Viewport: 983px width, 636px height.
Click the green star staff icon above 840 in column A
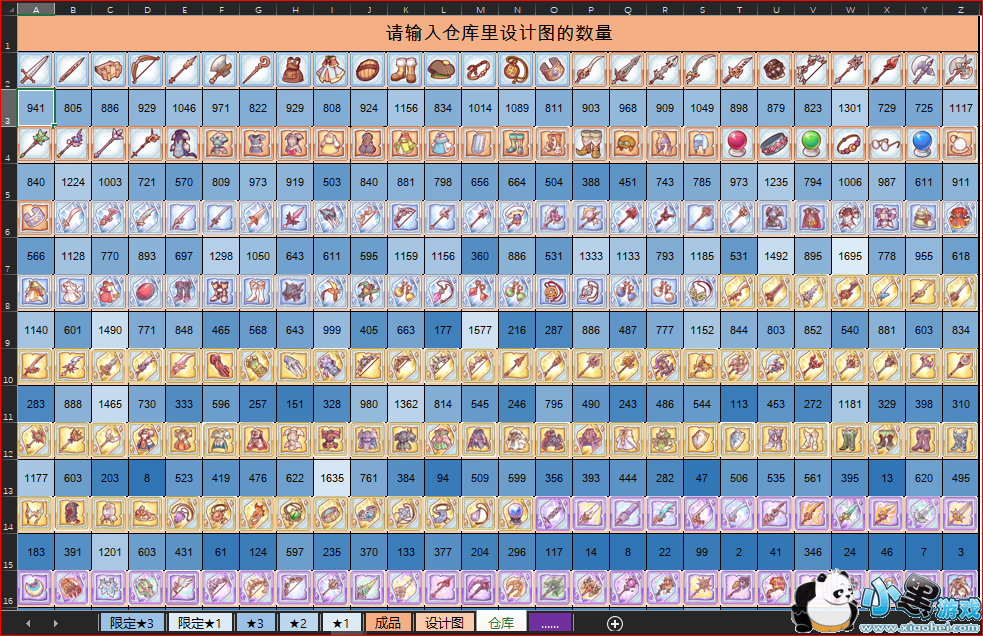[36, 144]
